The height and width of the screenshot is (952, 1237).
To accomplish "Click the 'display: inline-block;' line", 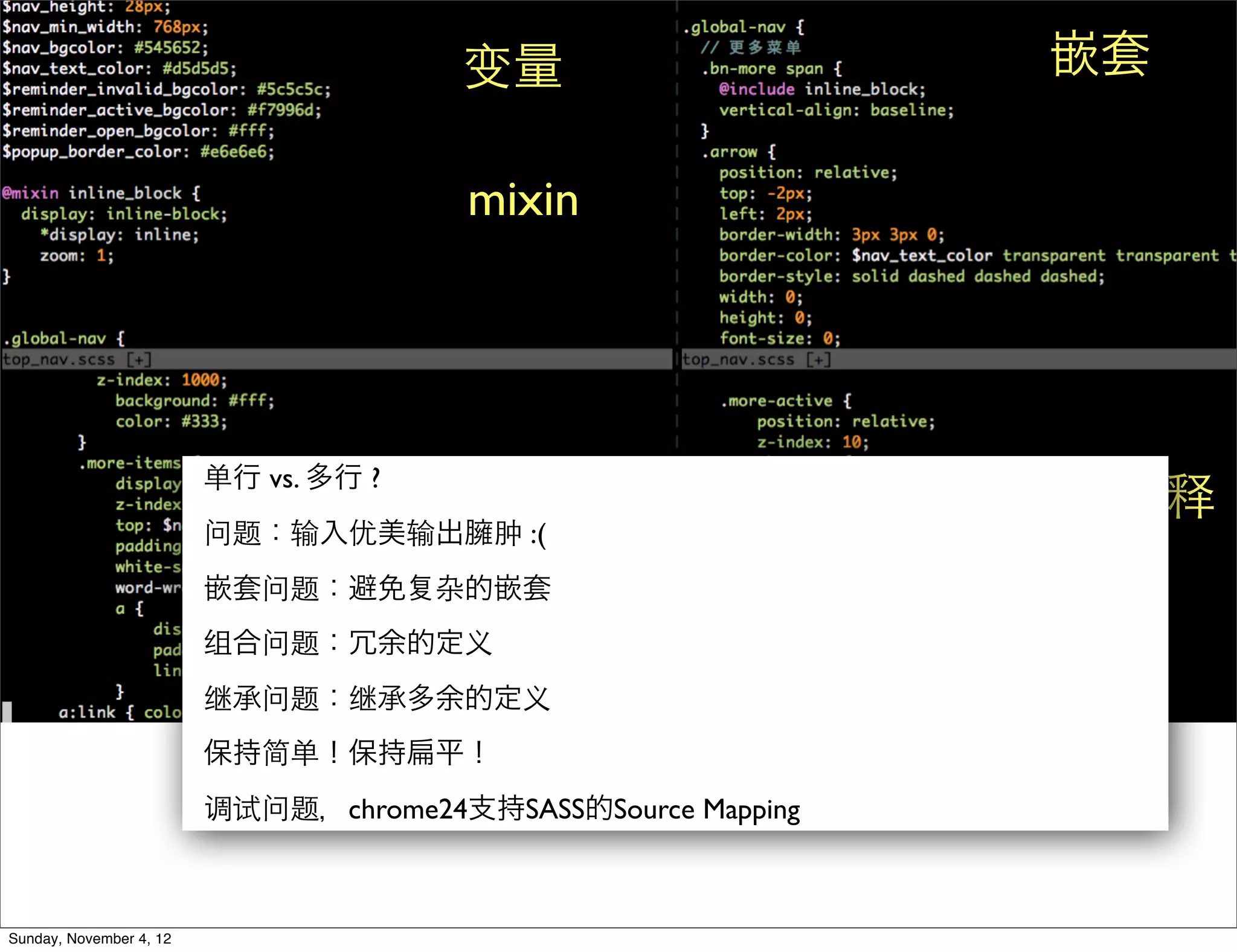I will [x=124, y=214].
